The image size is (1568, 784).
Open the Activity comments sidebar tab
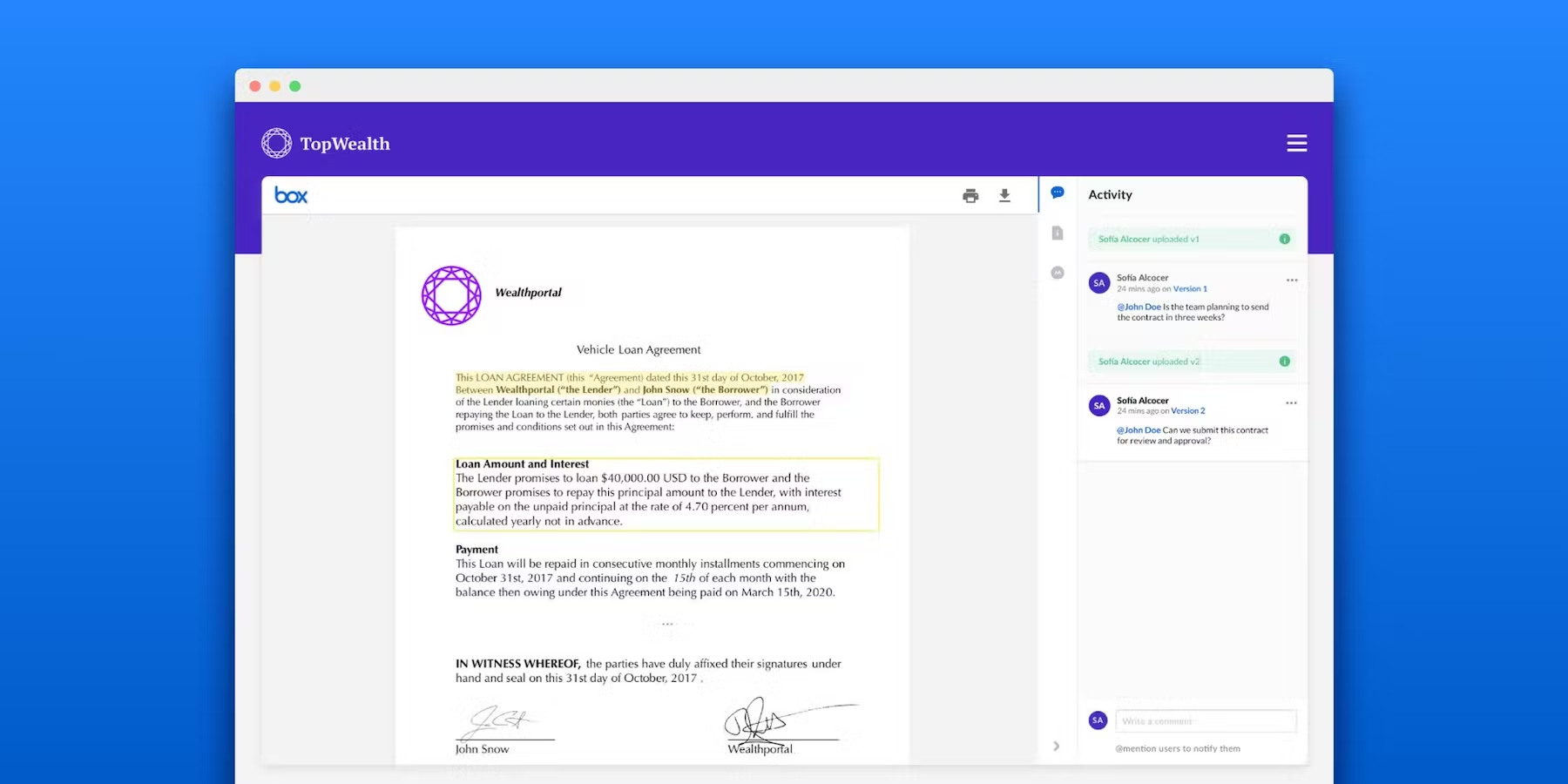click(x=1058, y=193)
